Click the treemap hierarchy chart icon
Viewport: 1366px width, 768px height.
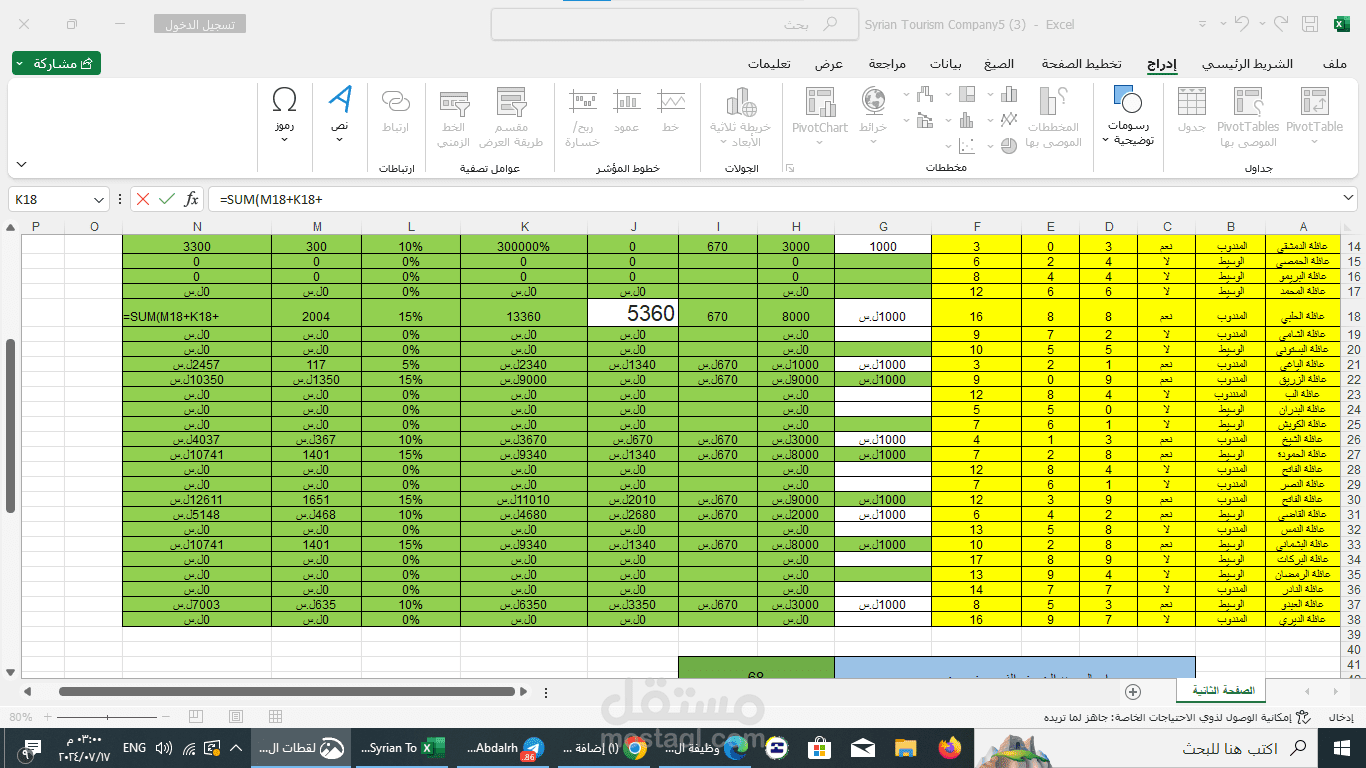[x=966, y=94]
